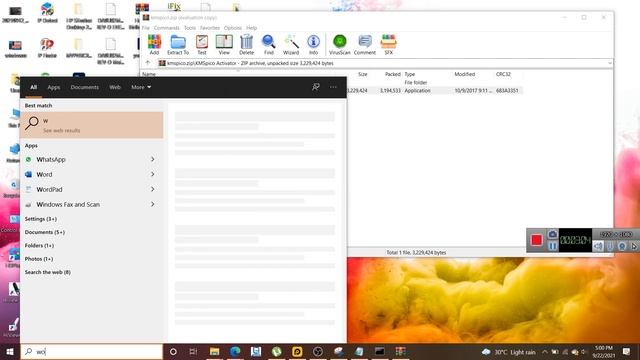640x360 pixels.
Task: Open the Windows Start button
Action: click(10, 351)
